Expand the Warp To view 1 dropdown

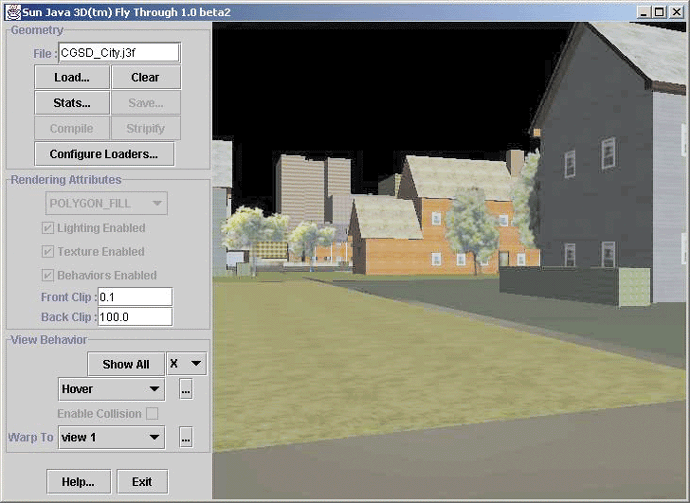(111, 437)
